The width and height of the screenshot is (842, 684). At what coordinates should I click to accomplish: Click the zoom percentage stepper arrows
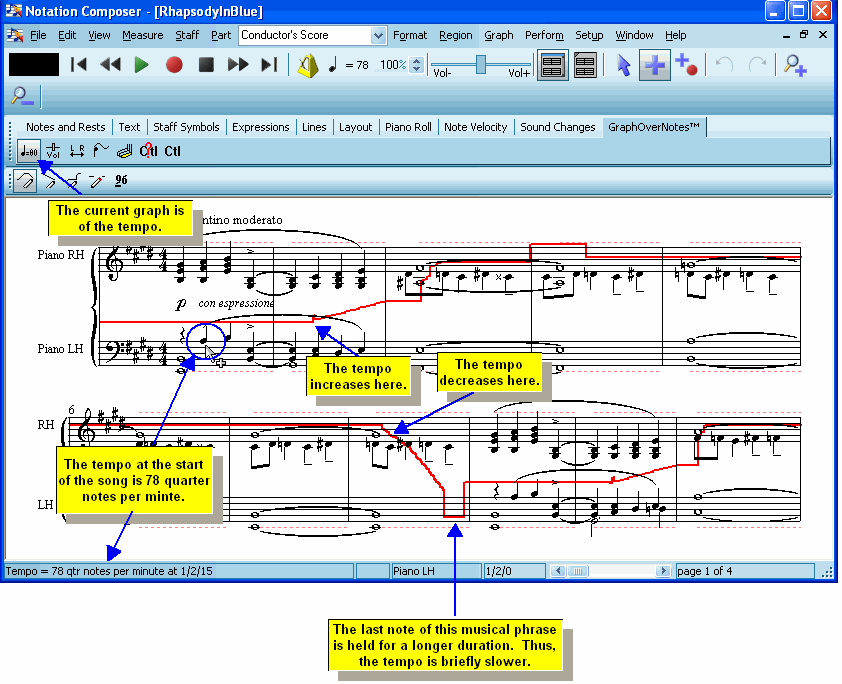[417, 65]
